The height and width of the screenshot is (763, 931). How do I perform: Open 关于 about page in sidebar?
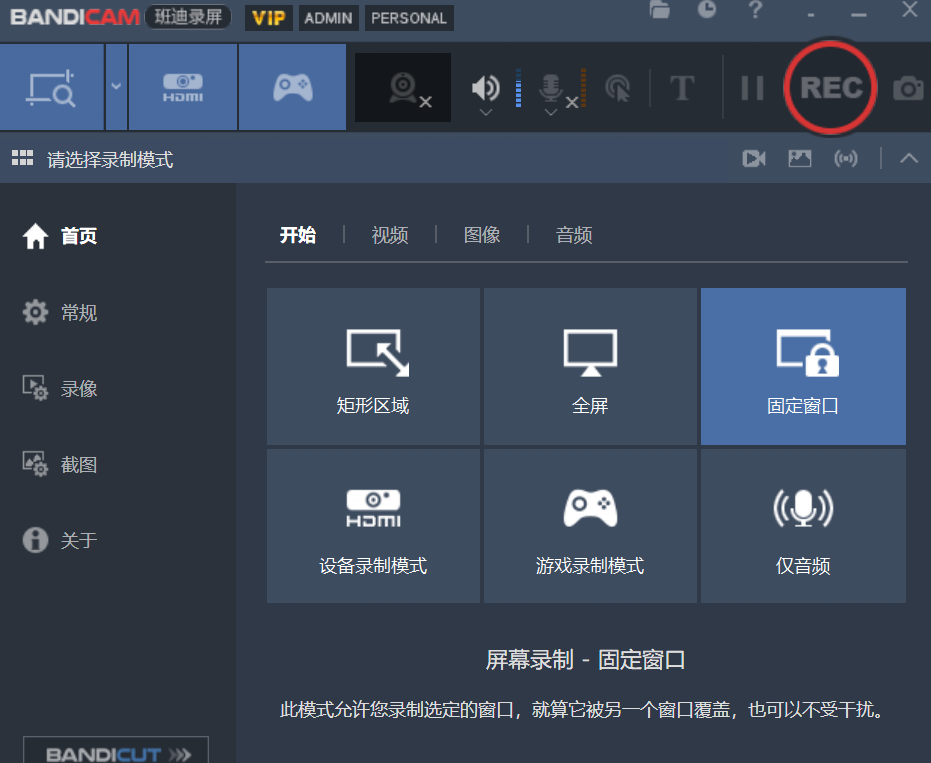coord(59,540)
